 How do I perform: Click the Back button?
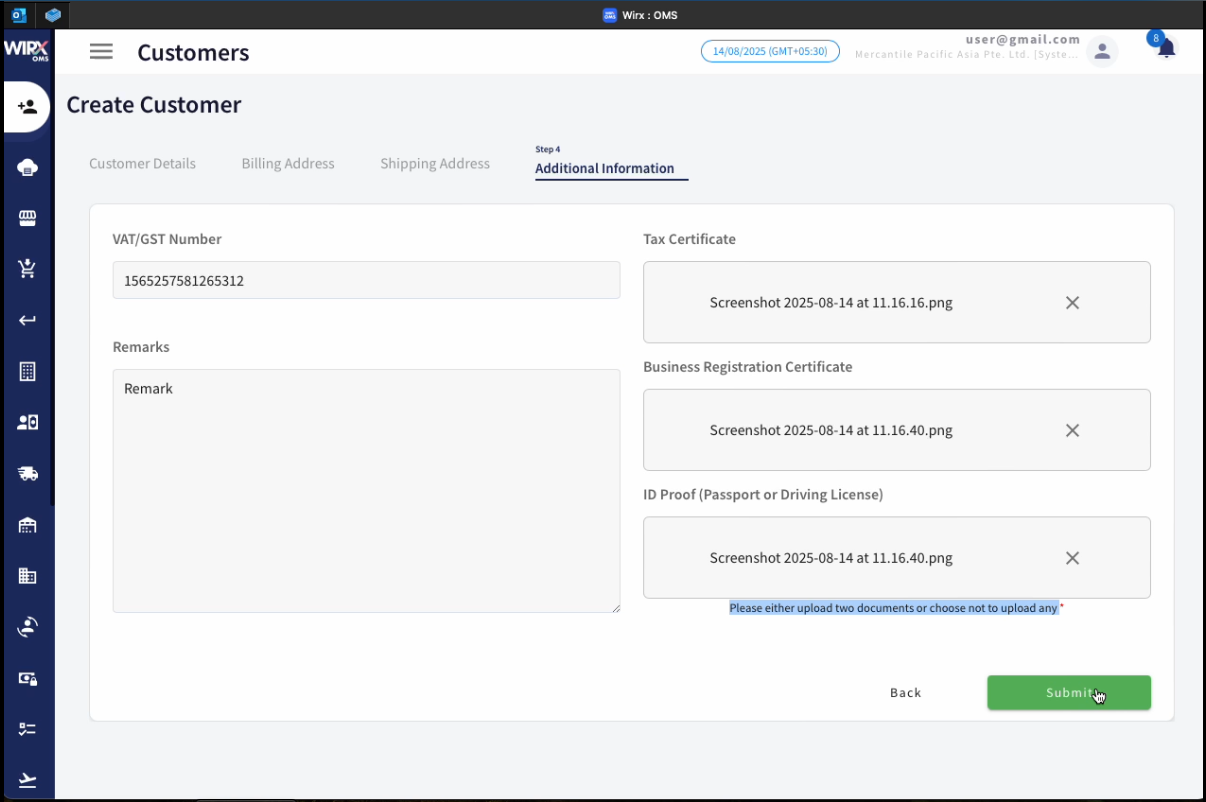click(x=905, y=692)
